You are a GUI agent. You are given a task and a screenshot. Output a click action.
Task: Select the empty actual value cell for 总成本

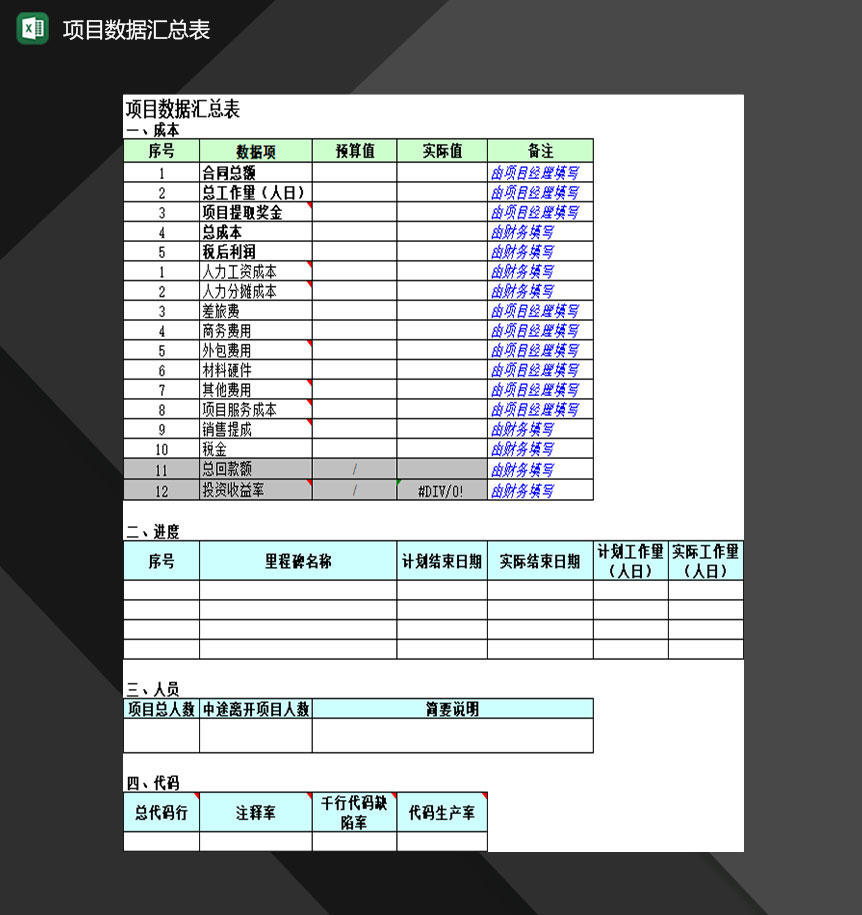[442, 232]
